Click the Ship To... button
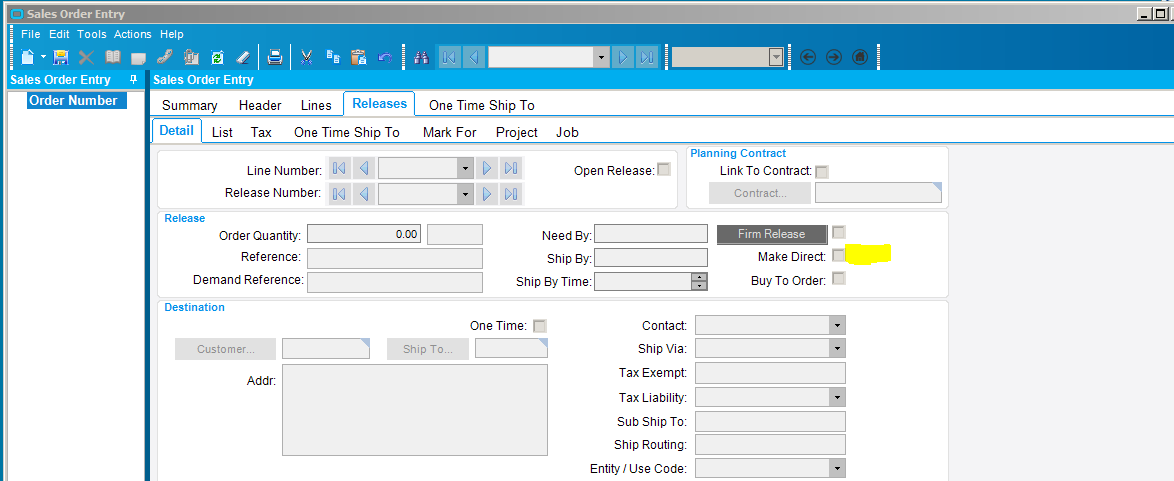 pyautogui.click(x=428, y=349)
